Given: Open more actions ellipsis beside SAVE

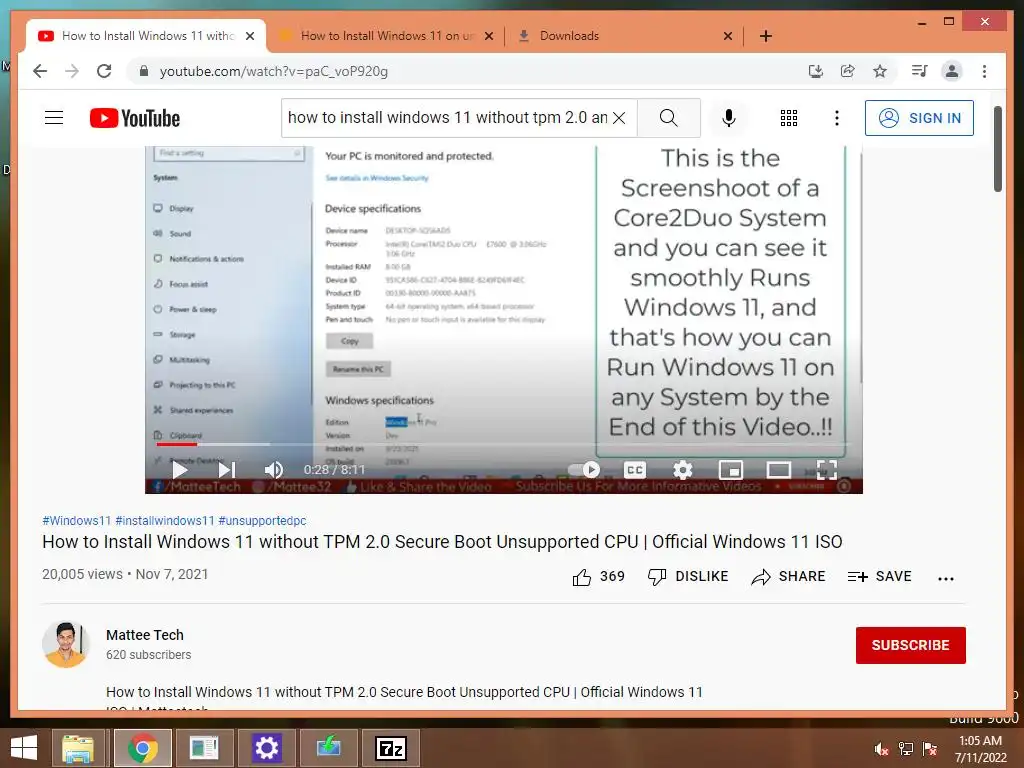Looking at the screenshot, I should [946, 578].
